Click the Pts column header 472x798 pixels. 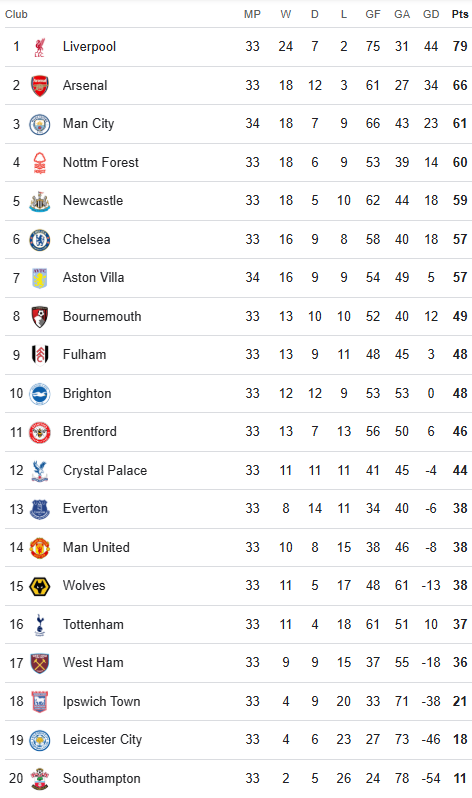(460, 14)
